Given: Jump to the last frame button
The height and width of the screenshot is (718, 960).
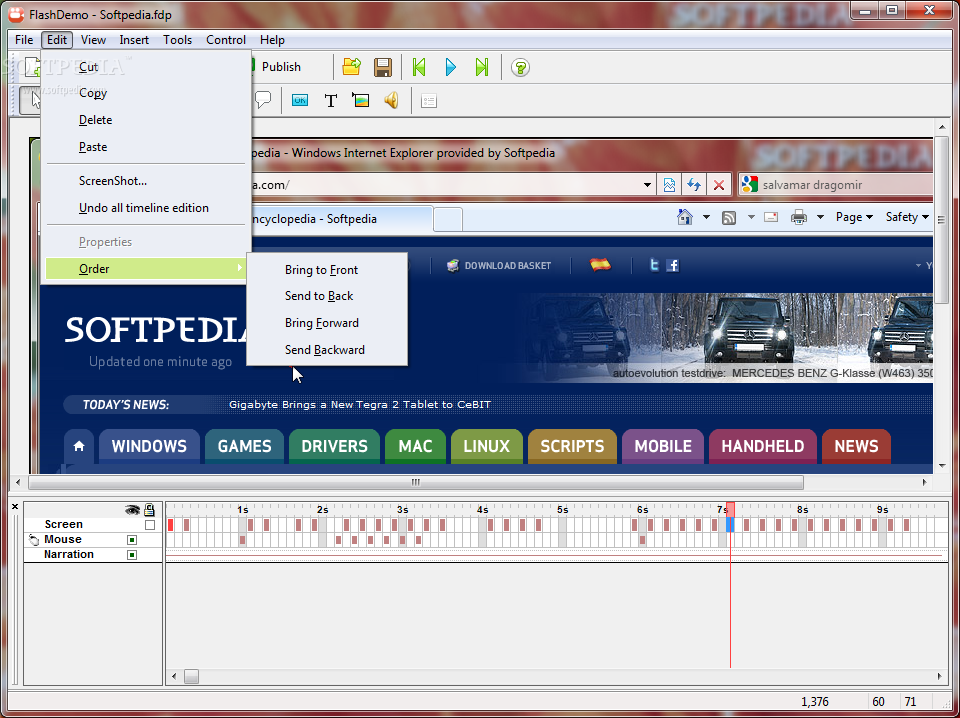Looking at the screenshot, I should coord(482,67).
